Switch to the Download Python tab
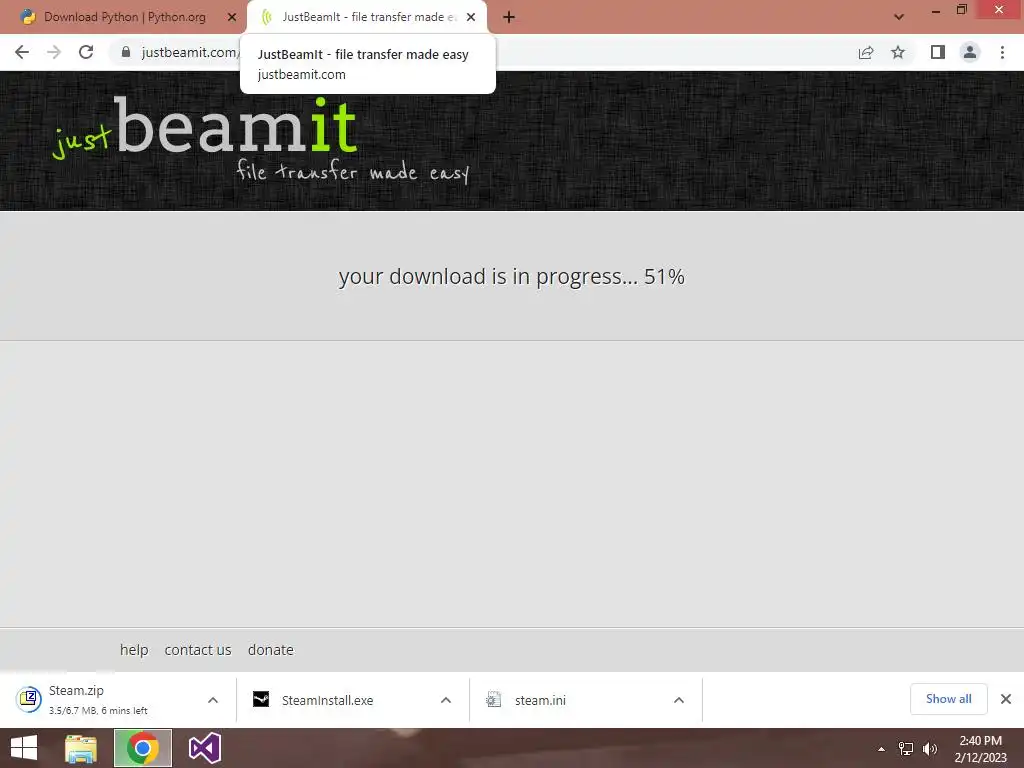Screen dimensions: 1024x768 click(124, 17)
